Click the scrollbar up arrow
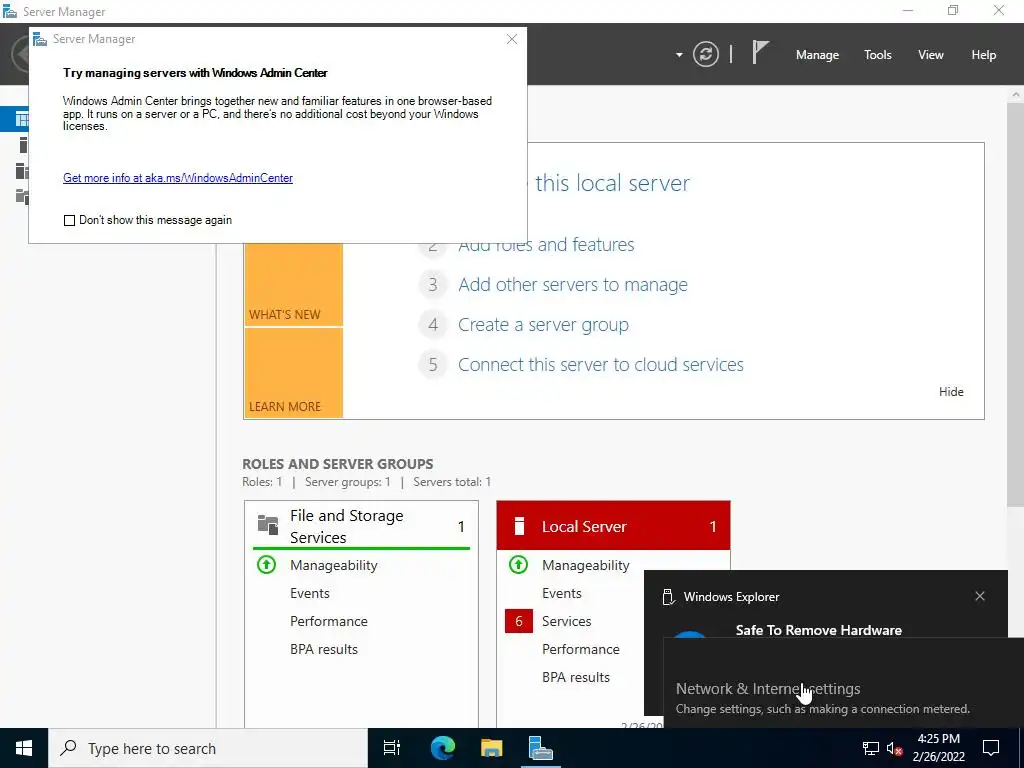Image resolution: width=1024 pixels, height=768 pixels. pos(1016,94)
